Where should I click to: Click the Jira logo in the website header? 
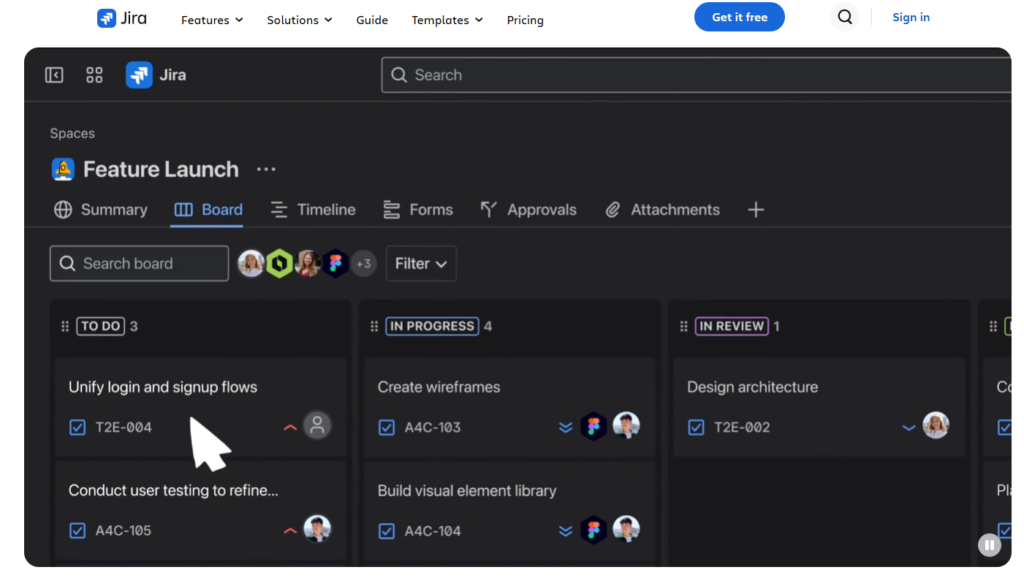pyautogui.click(x=122, y=18)
